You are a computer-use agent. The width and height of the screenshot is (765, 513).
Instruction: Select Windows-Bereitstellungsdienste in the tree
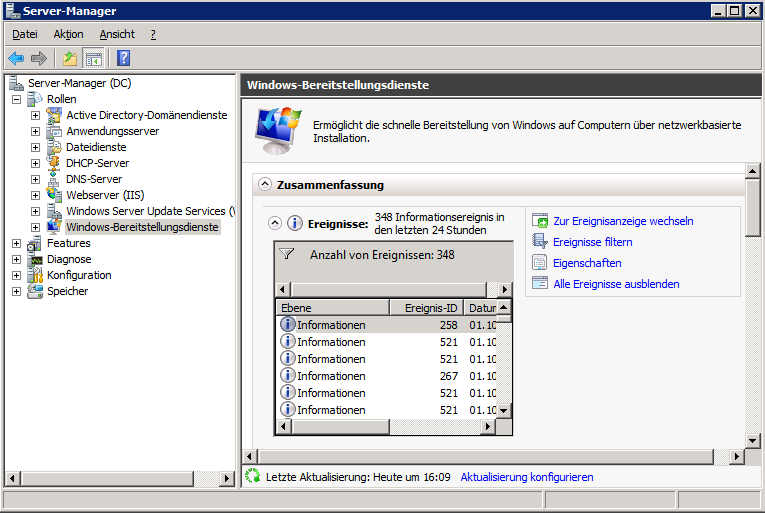coord(142,227)
